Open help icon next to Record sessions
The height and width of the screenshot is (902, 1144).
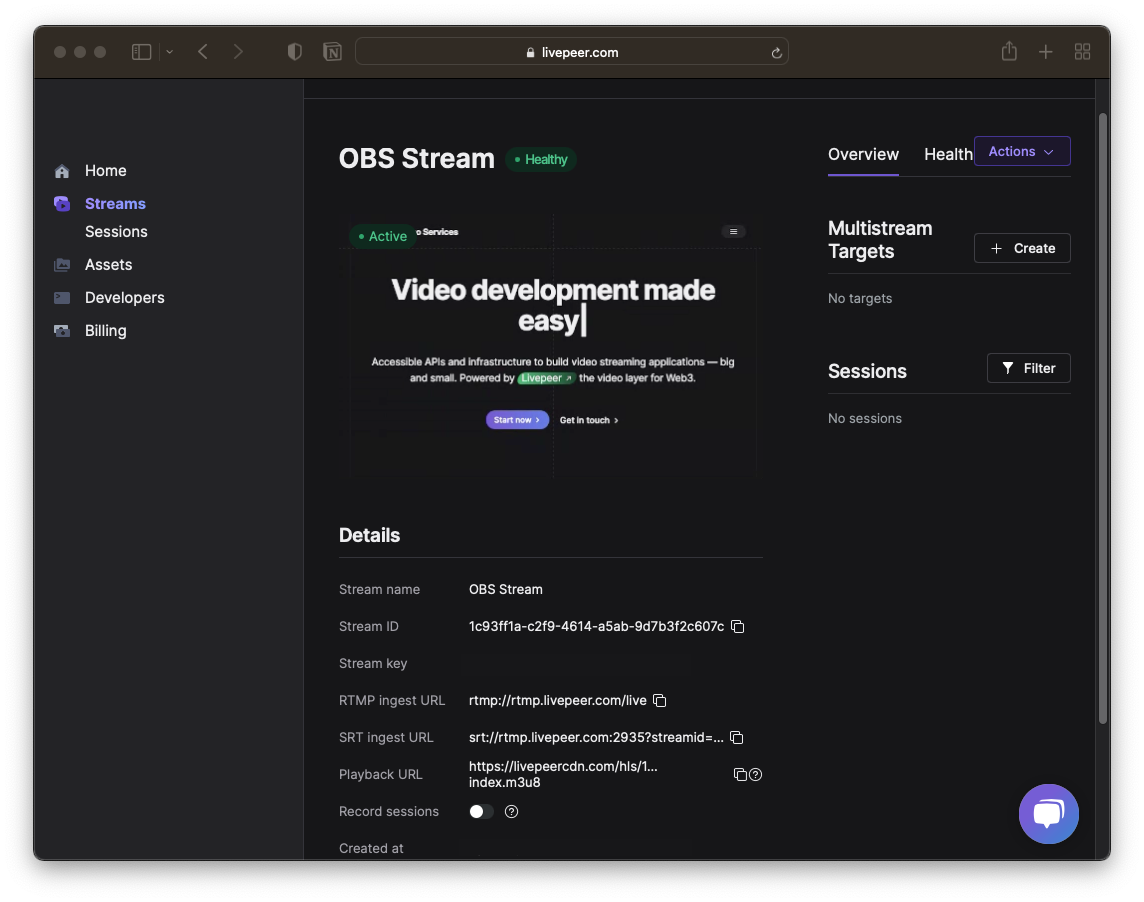pos(511,812)
